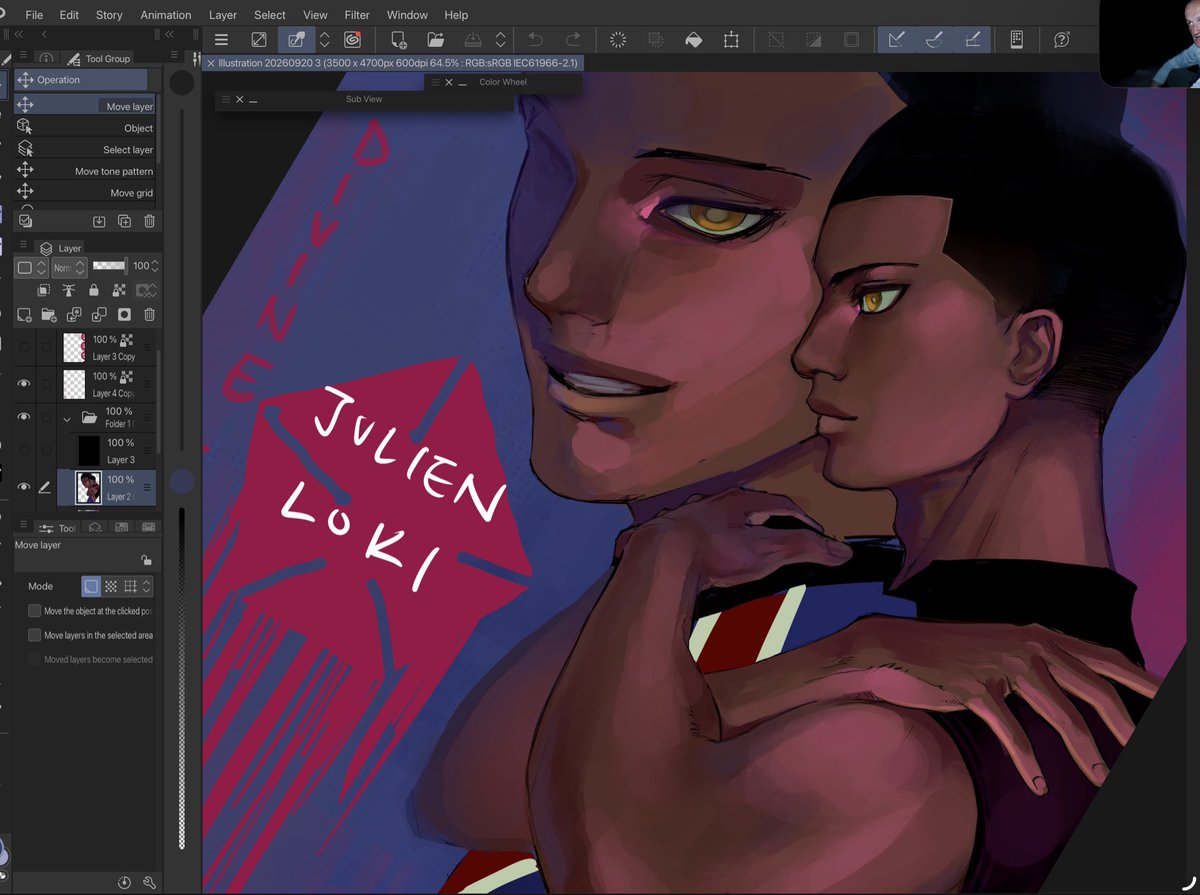Open the layer blending mode dropdown
1200x895 pixels.
coord(69,267)
